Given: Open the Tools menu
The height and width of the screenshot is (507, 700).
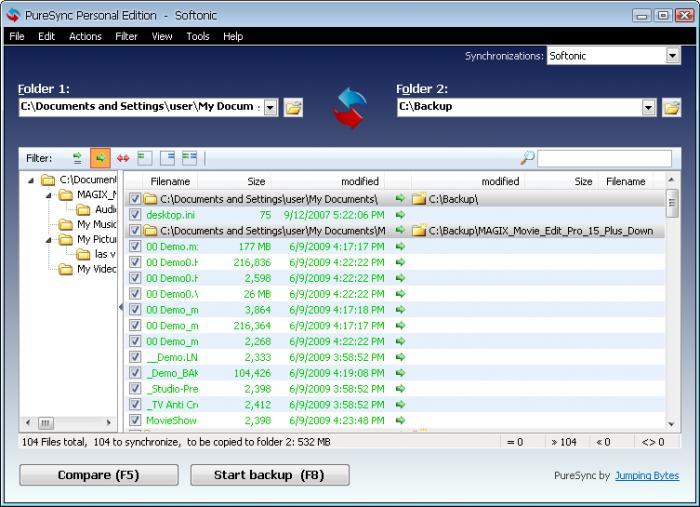Looking at the screenshot, I should click(198, 36).
